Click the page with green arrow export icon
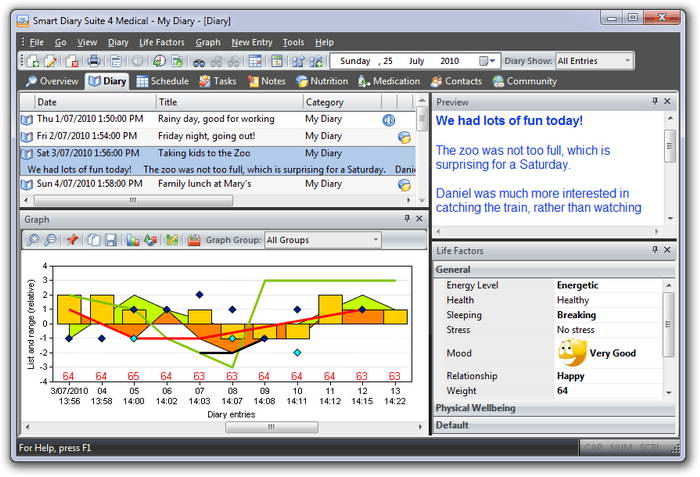The height and width of the screenshot is (477, 700). pos(177,61)
